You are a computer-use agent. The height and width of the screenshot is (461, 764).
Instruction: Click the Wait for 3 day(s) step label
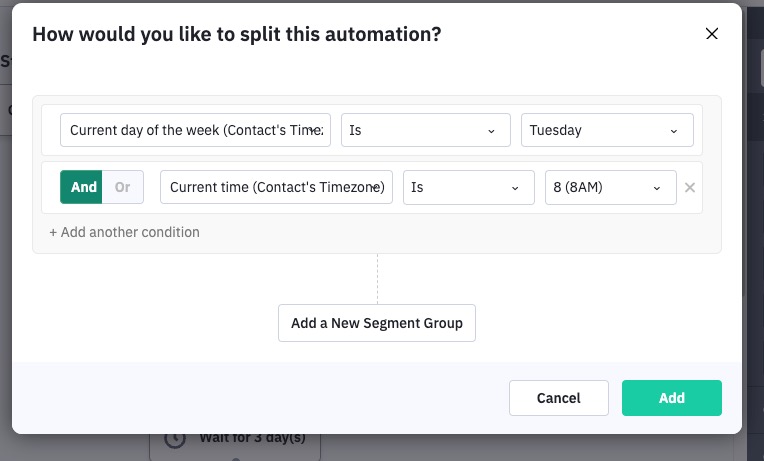252,438
